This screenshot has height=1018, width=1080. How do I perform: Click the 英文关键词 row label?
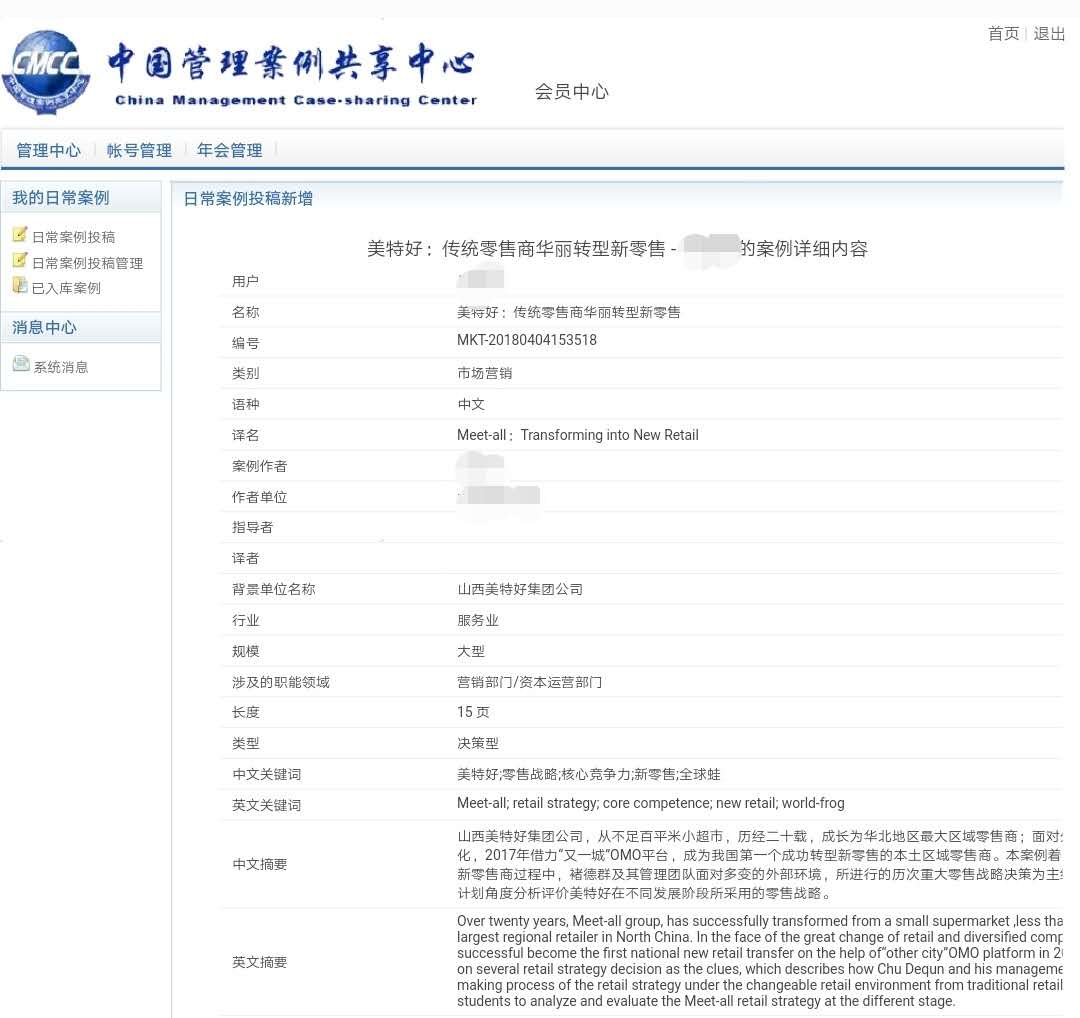(267, 806)
